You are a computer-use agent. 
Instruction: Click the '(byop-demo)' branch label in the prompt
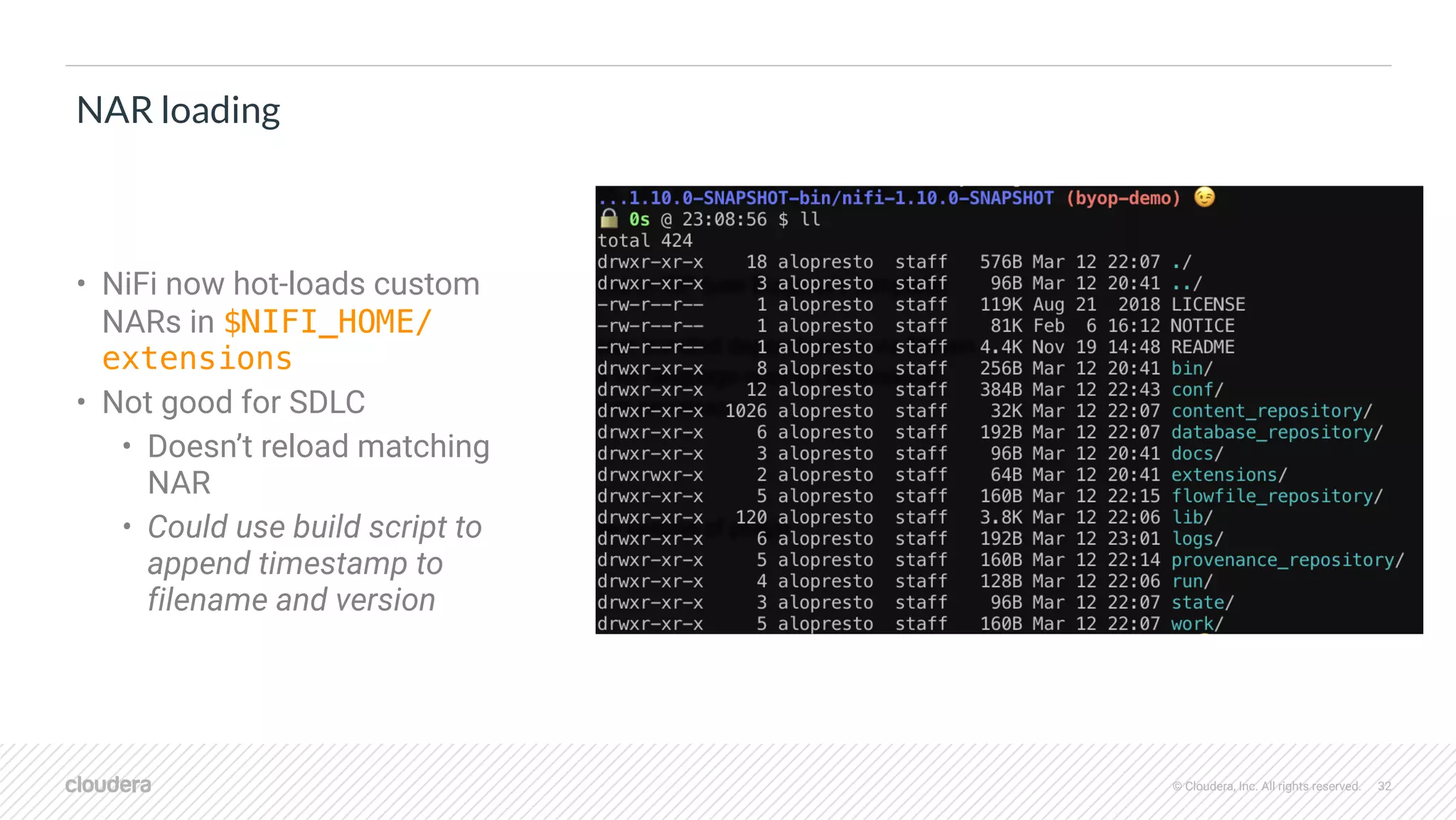tap(1123, 198)
